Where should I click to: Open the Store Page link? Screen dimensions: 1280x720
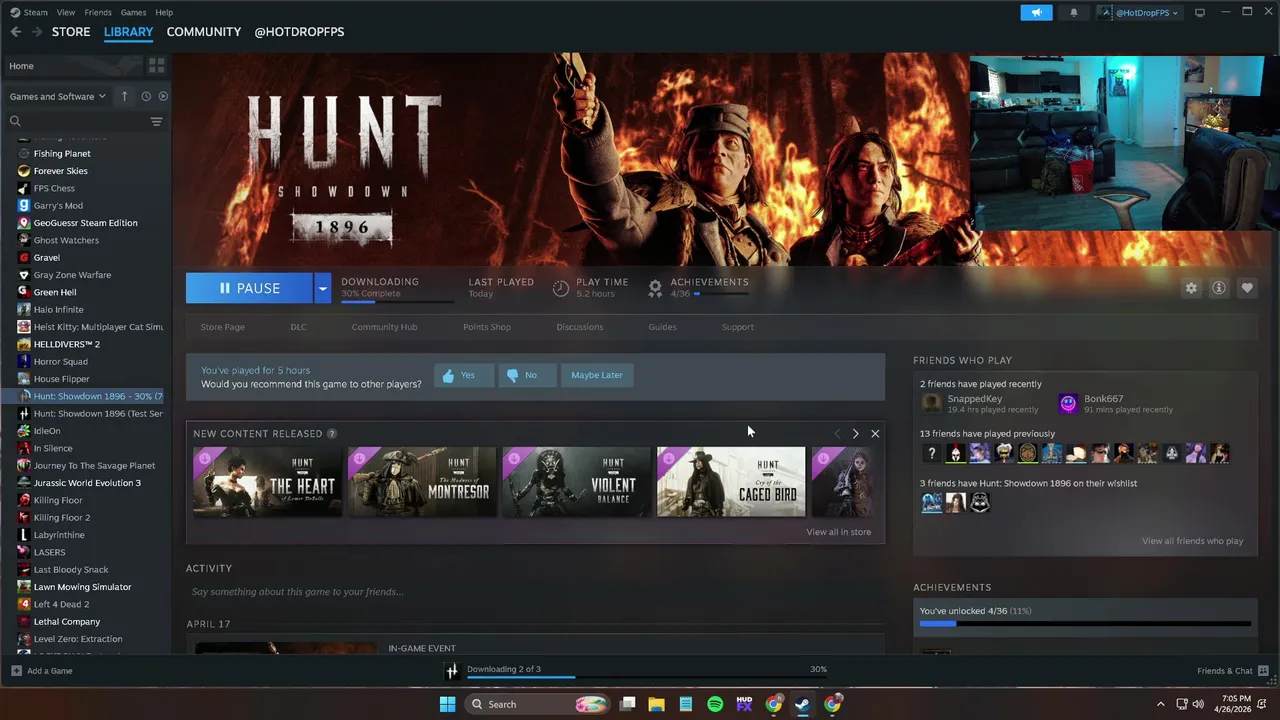click(x=222, y=327)
